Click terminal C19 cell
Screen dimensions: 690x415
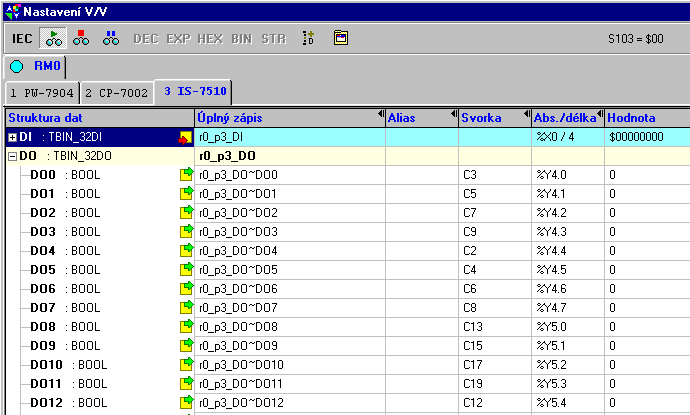point(495,384)
